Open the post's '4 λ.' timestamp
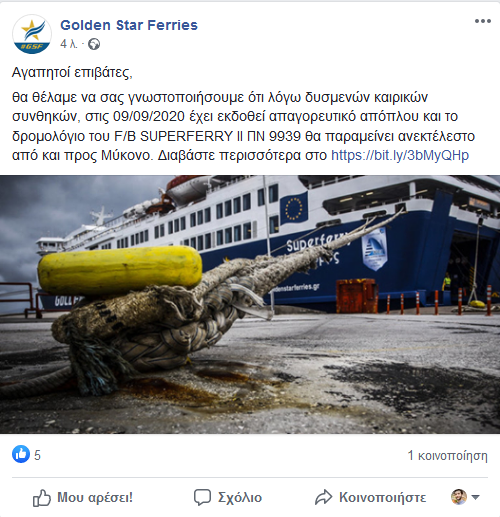This screenshot has height=517, width=500. (69, 44)
